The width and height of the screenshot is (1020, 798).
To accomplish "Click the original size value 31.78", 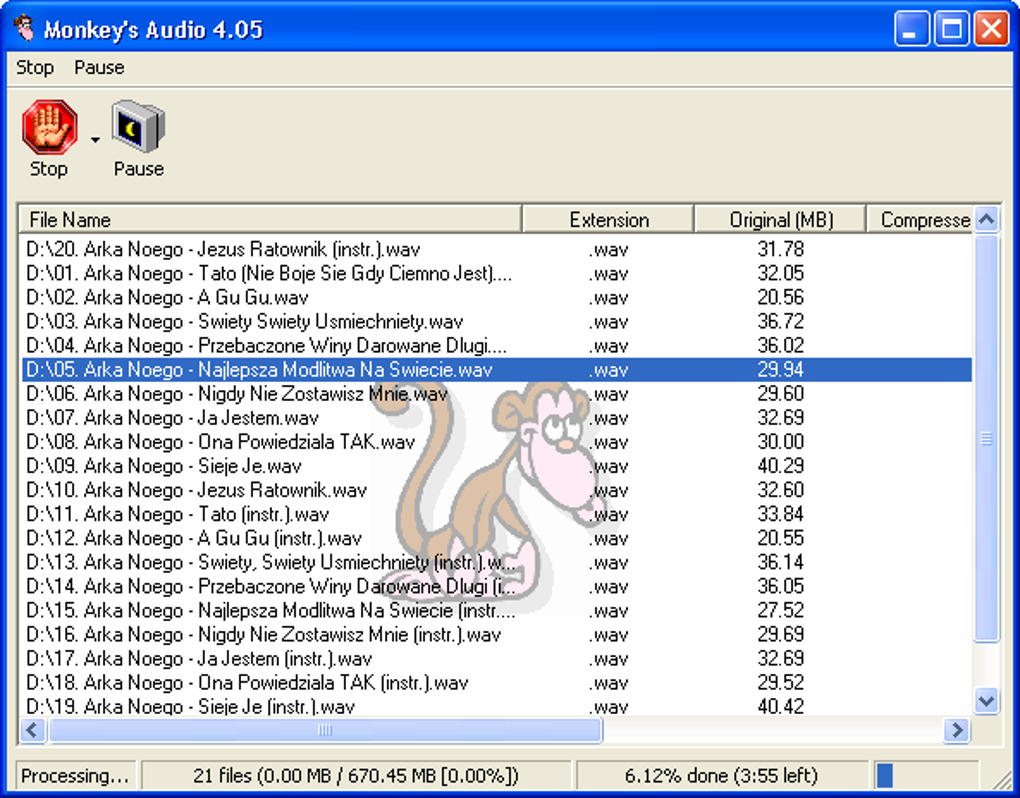I will [781, 249].
